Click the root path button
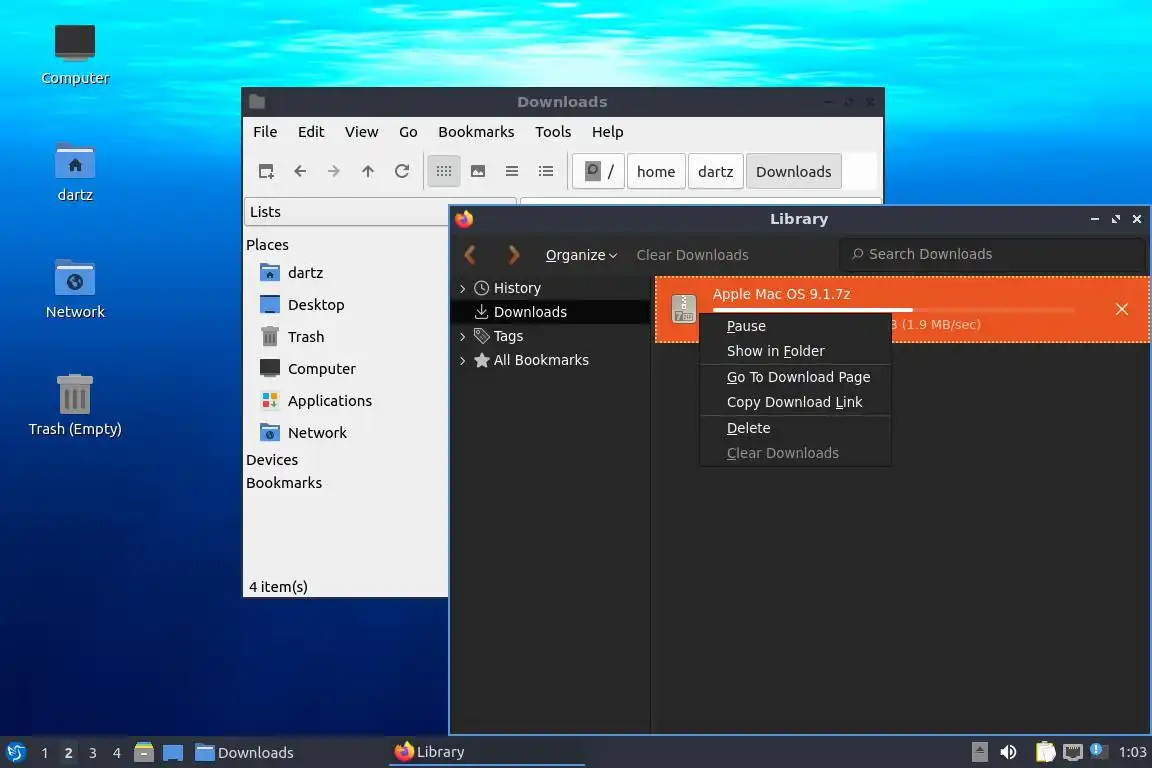 point(599,171)
